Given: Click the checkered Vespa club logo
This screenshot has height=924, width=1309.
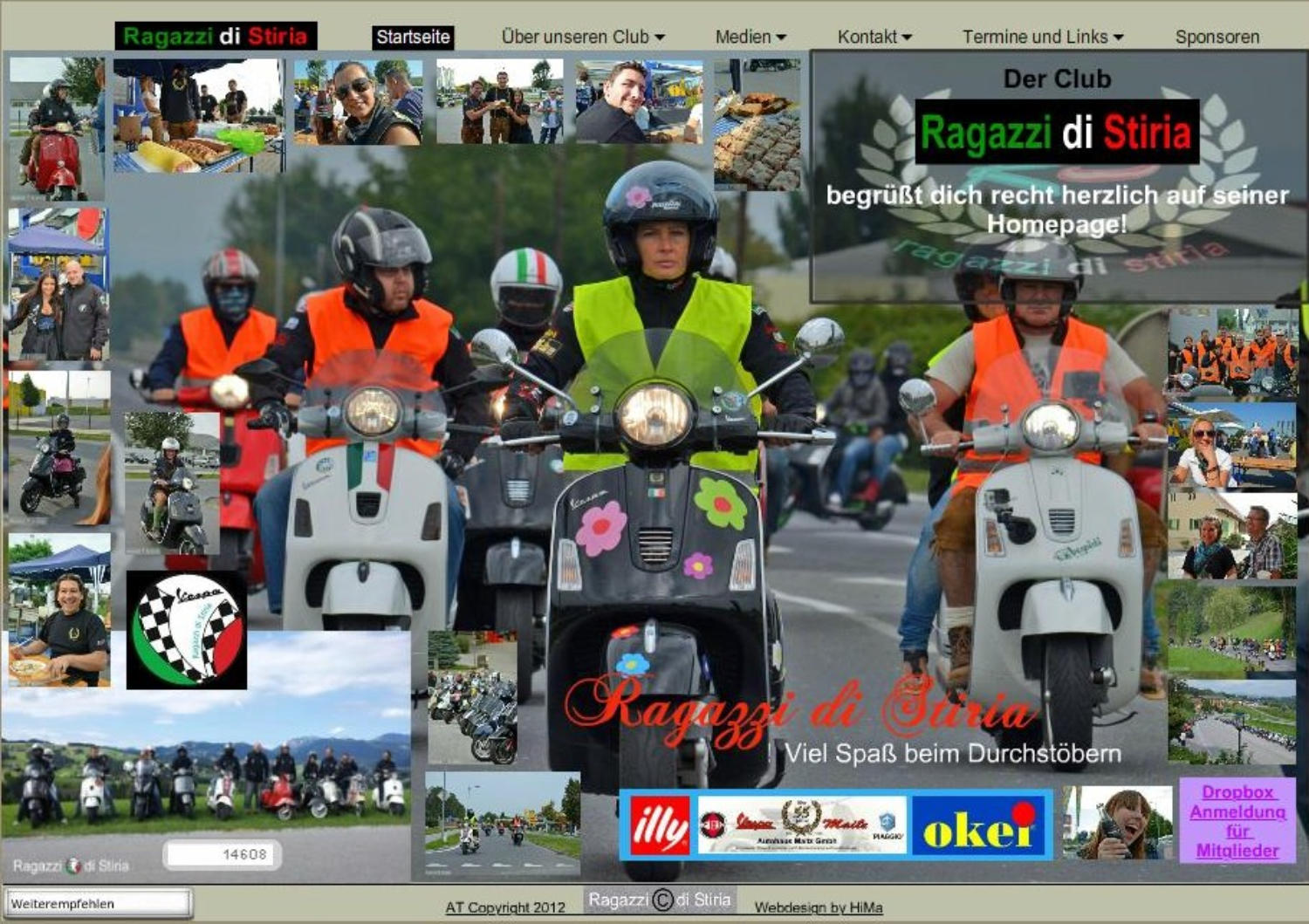Looking at the screenshot, I should tap(187, 630).
